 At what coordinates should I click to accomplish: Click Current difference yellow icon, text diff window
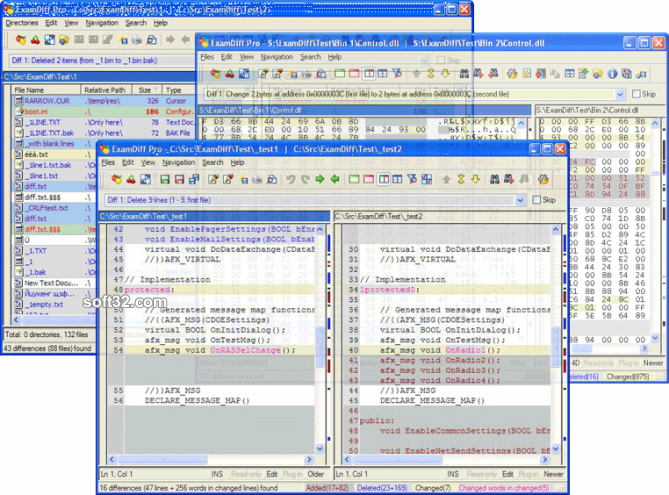[461, 179]
